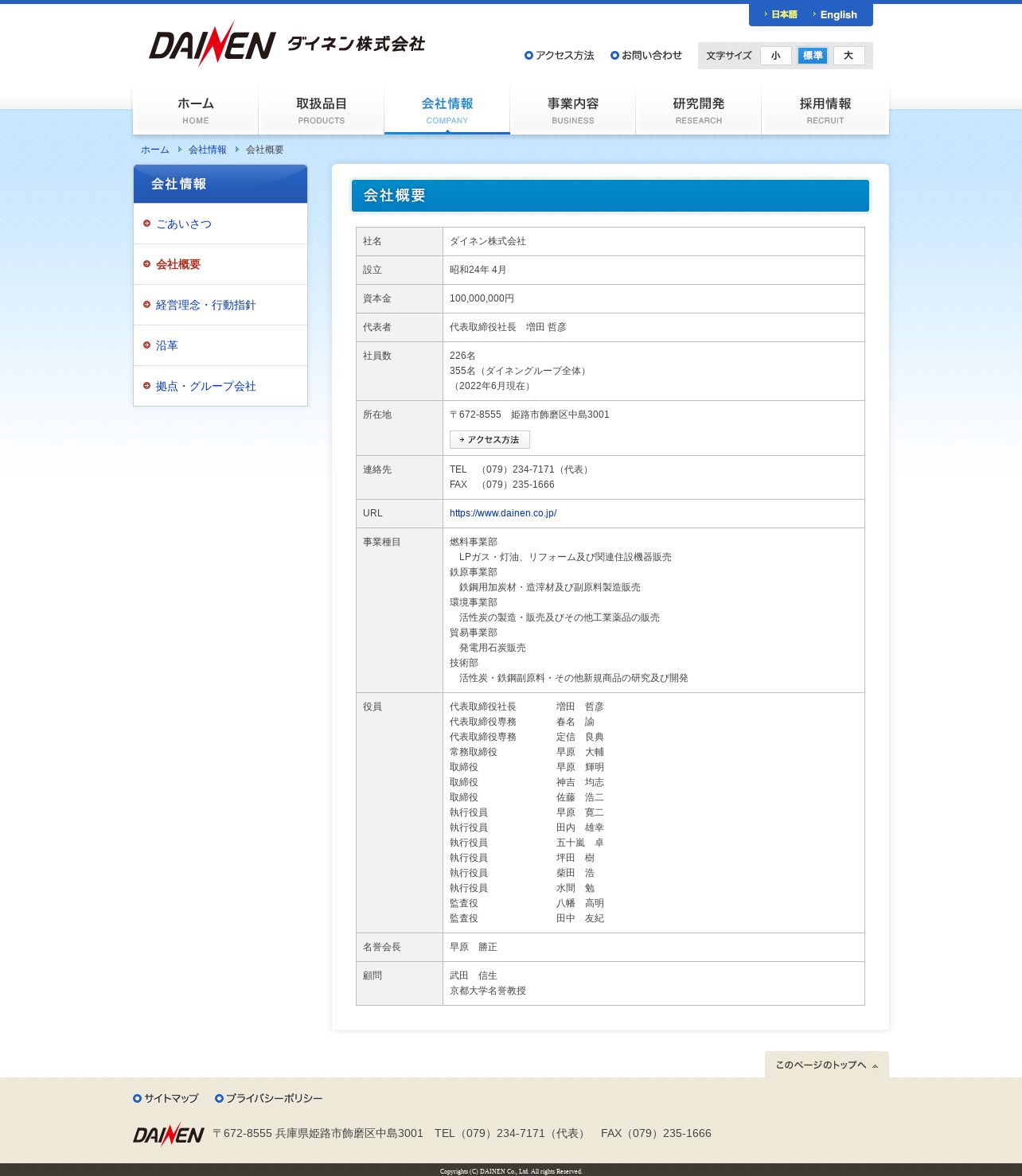This screenshot has height=1176, width=1022.
Task: Go to the ホーム HOME tab
Action: 196,111
